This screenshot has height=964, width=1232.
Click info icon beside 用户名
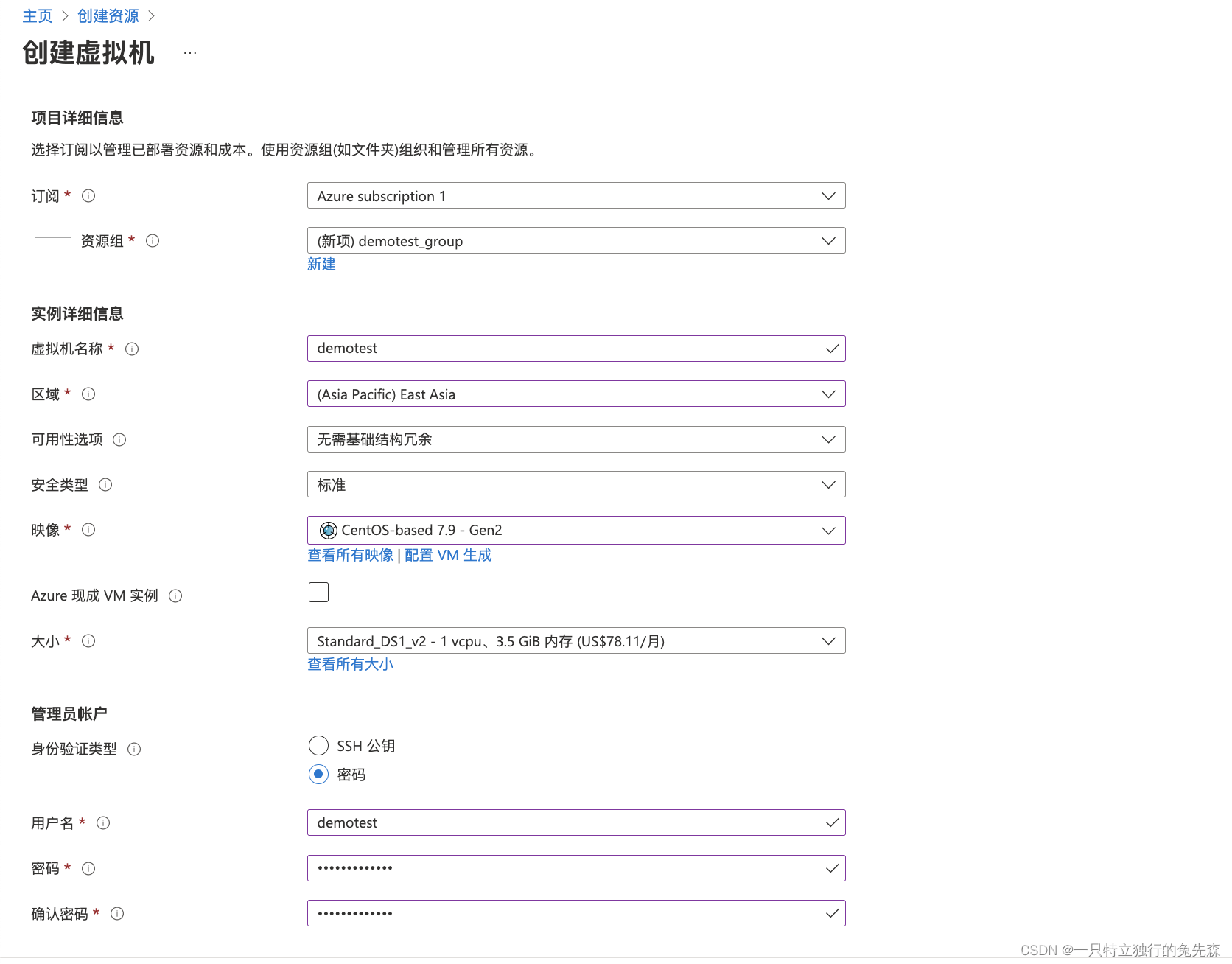click(x=103, y=823)
